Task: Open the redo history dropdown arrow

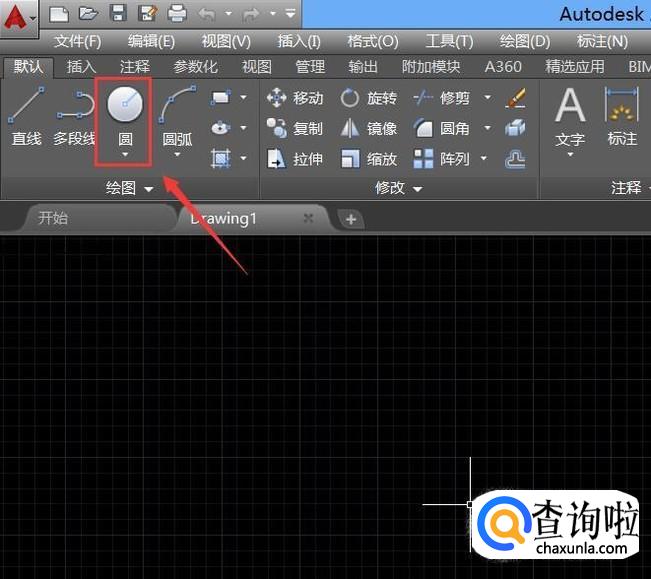Action: pyautogui.click(x=273, y=14)
